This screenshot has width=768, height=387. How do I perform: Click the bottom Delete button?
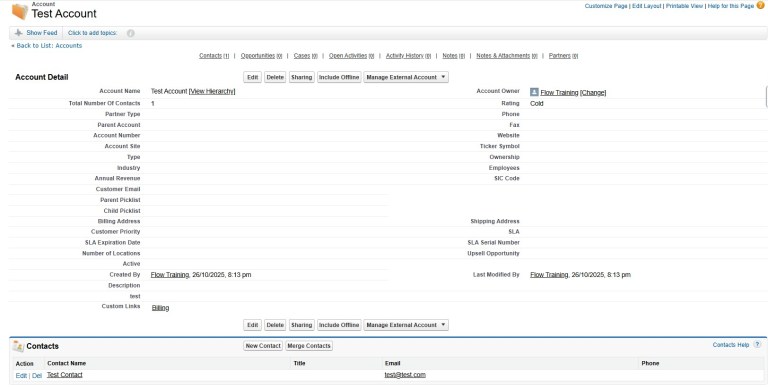click(x=275, y=325)
